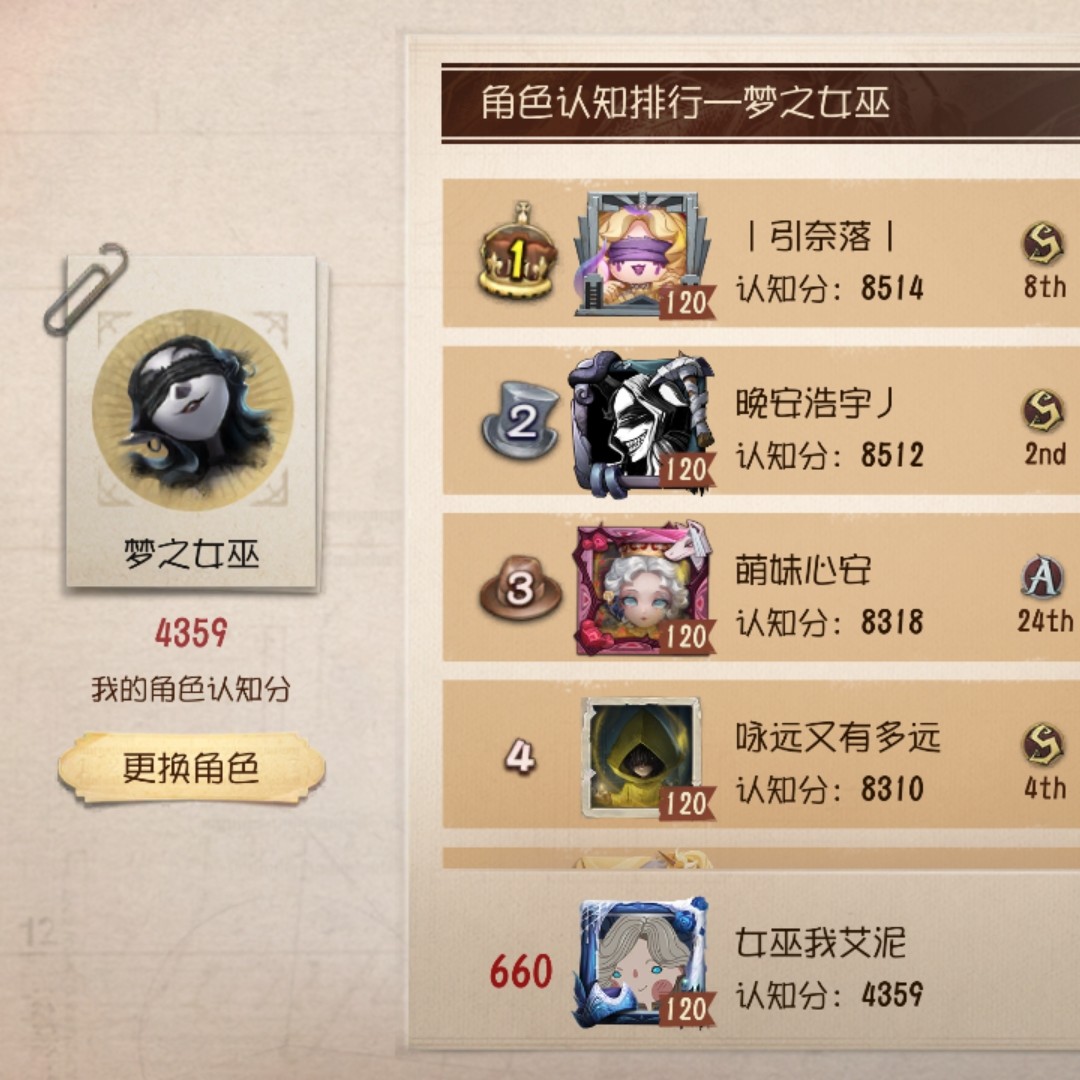Select the 梦之女巫 character portrait card
This screenshot has width=1080, height=1080.
tap(192, 422)
